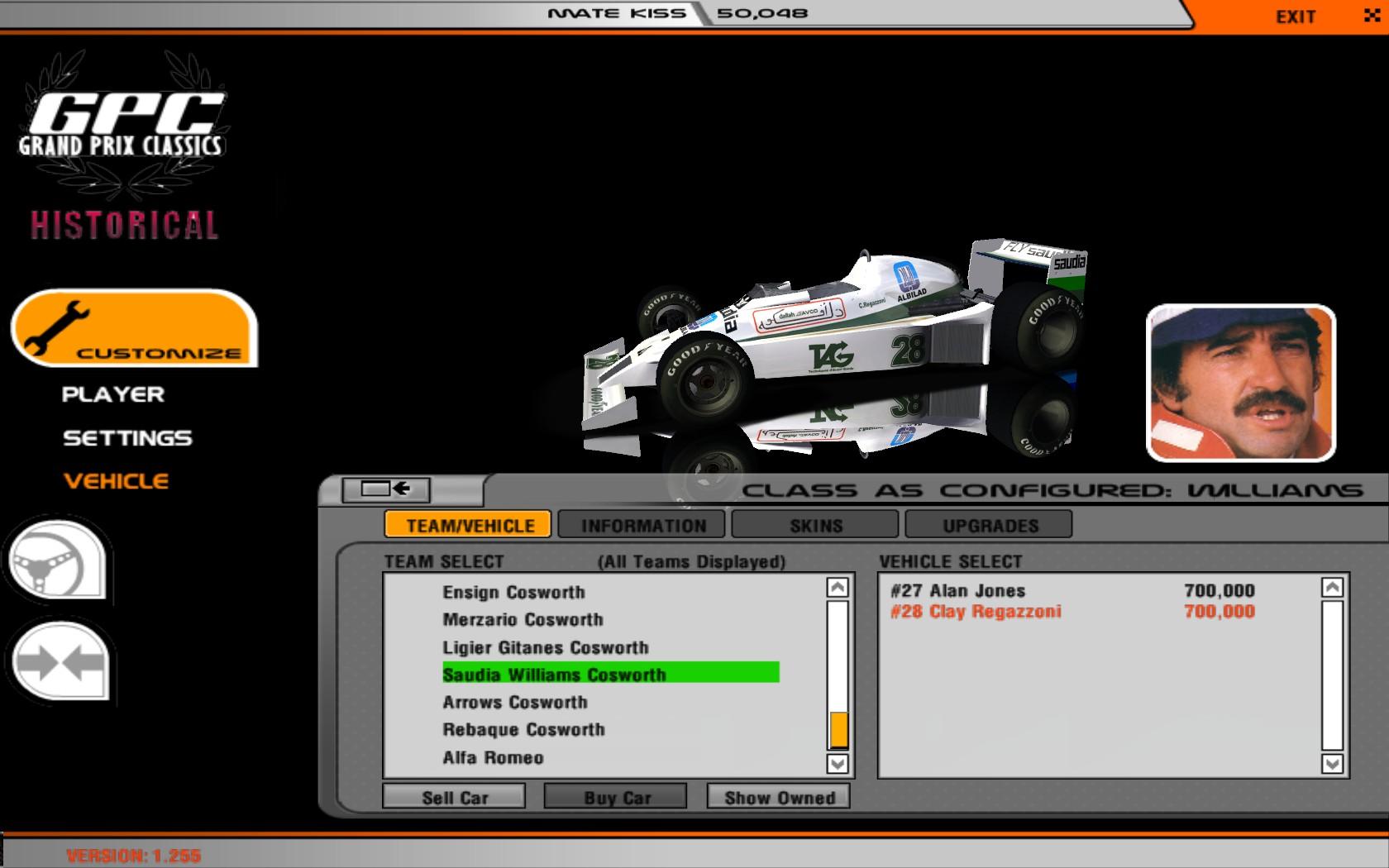Click team list scroll up arrow
This screenshot has height=868, width=1389.
point(838,588)
